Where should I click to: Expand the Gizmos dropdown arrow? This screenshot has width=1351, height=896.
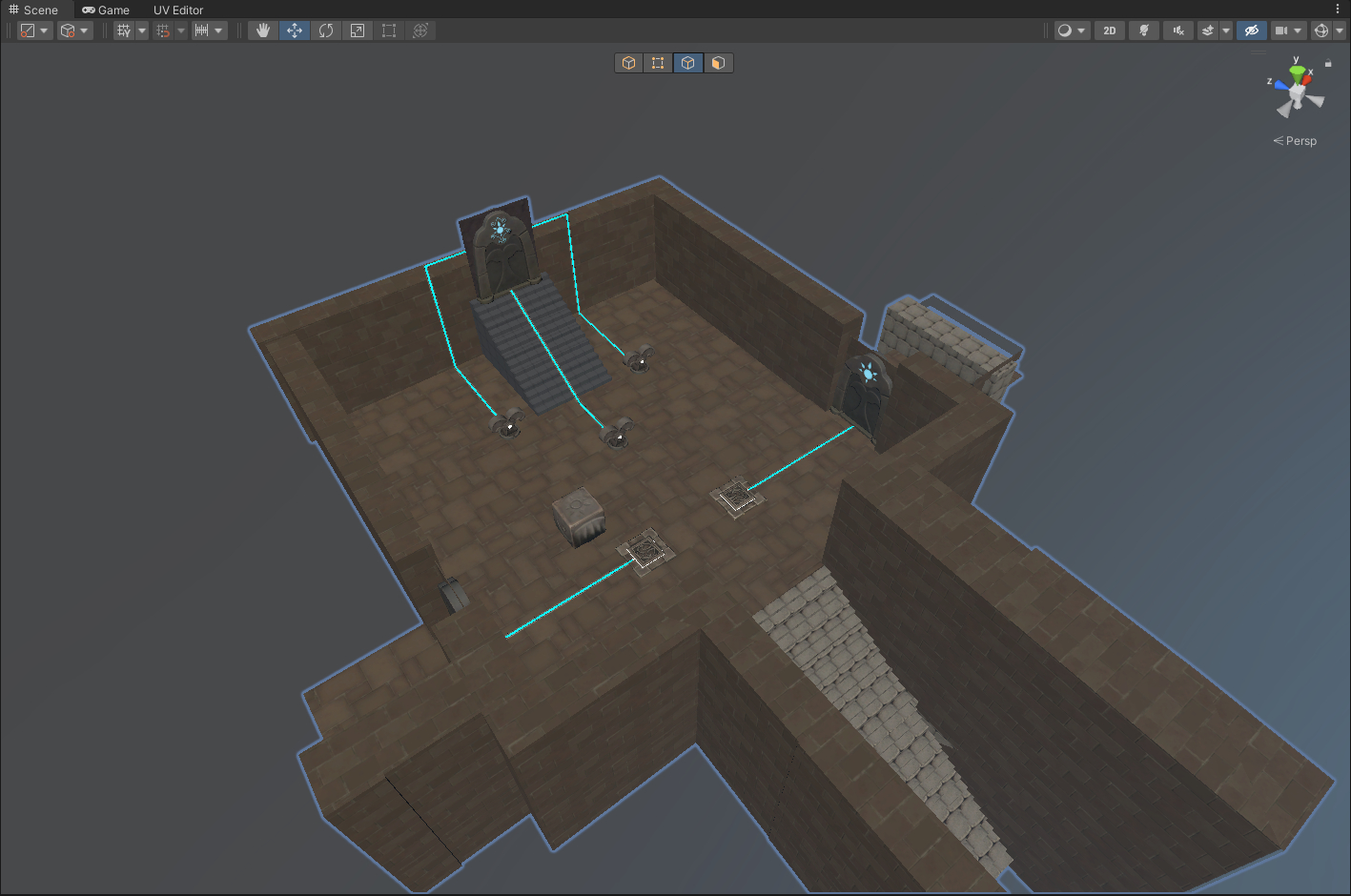point(1340,31)
